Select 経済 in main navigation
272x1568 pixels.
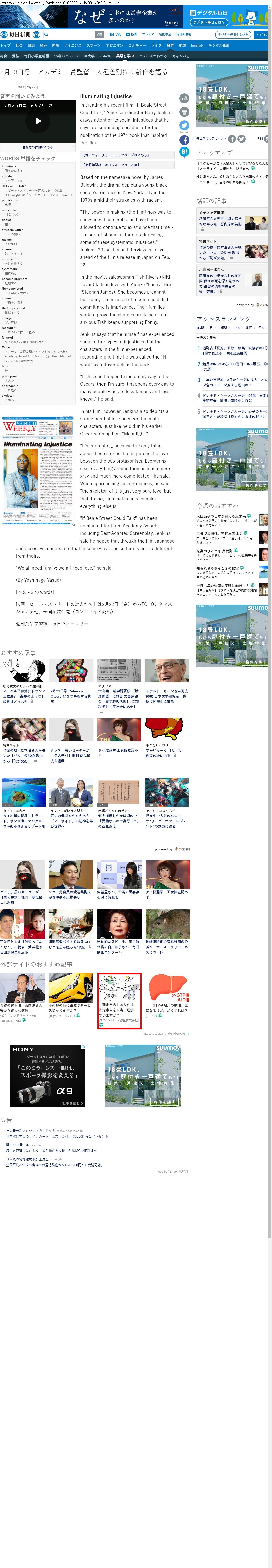[x=43, y=46]
